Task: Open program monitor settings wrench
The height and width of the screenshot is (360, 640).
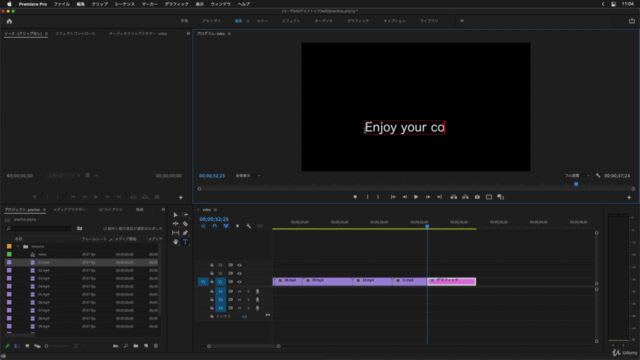Action: pos(598,176)
